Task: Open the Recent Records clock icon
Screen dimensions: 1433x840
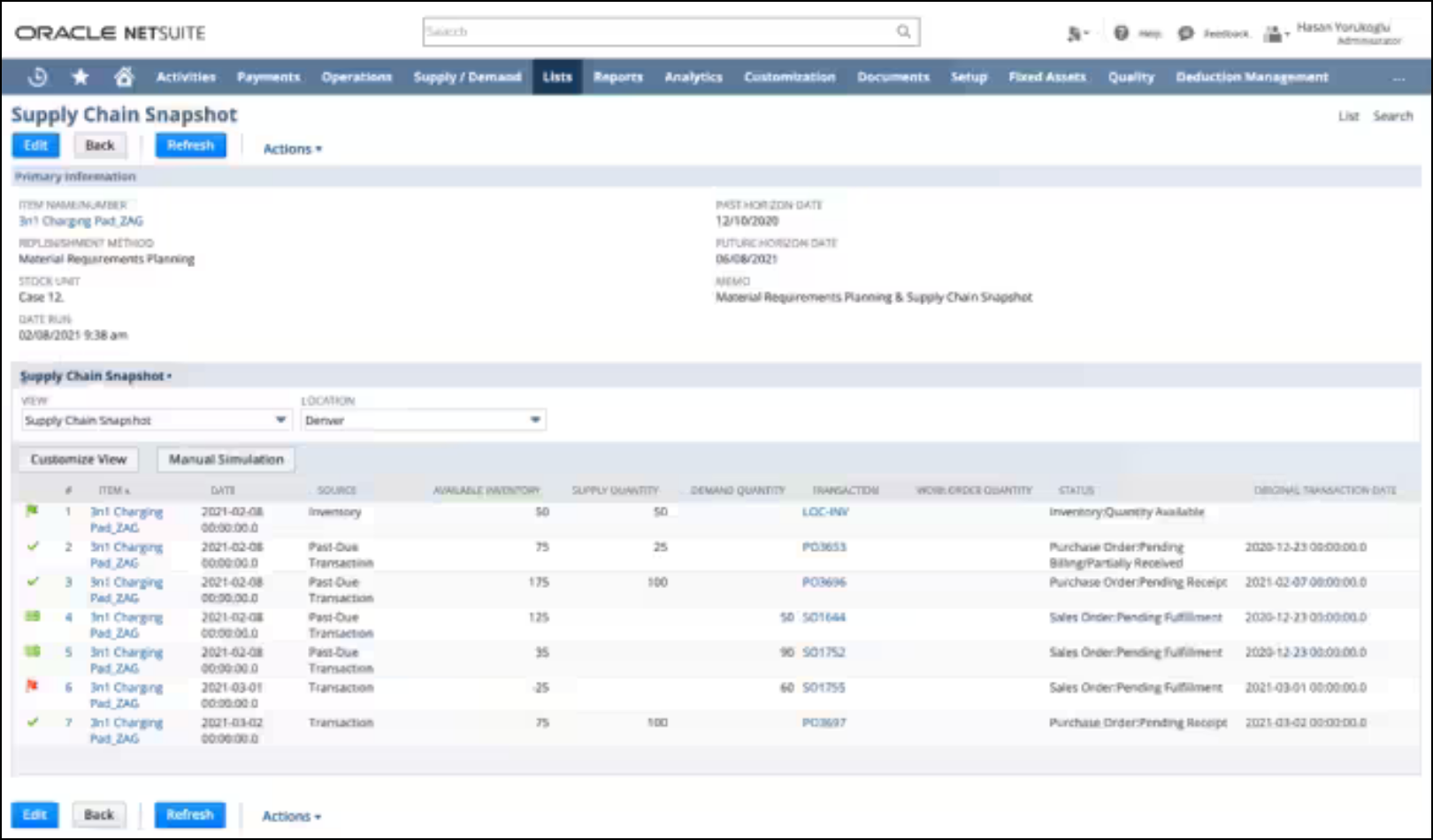Action: pyautogui.click(x=37, y=77)
